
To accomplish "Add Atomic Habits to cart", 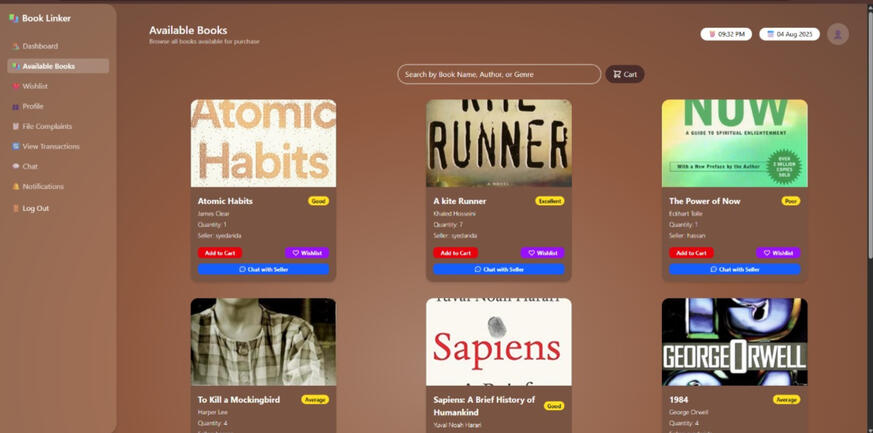I will (220, 253).
